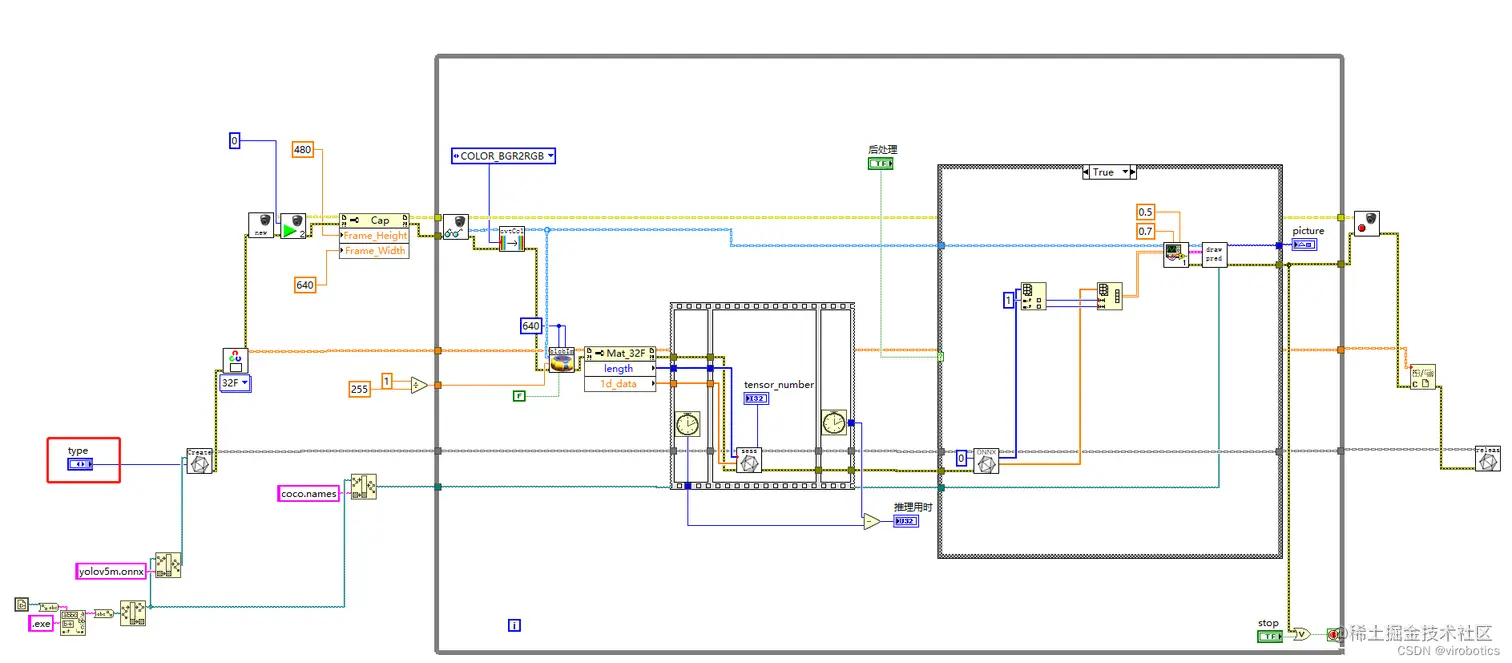Click the build path node next to coco.names
Image resolution: width=1512 pixels, height=663 pixels.
(363, 487)
